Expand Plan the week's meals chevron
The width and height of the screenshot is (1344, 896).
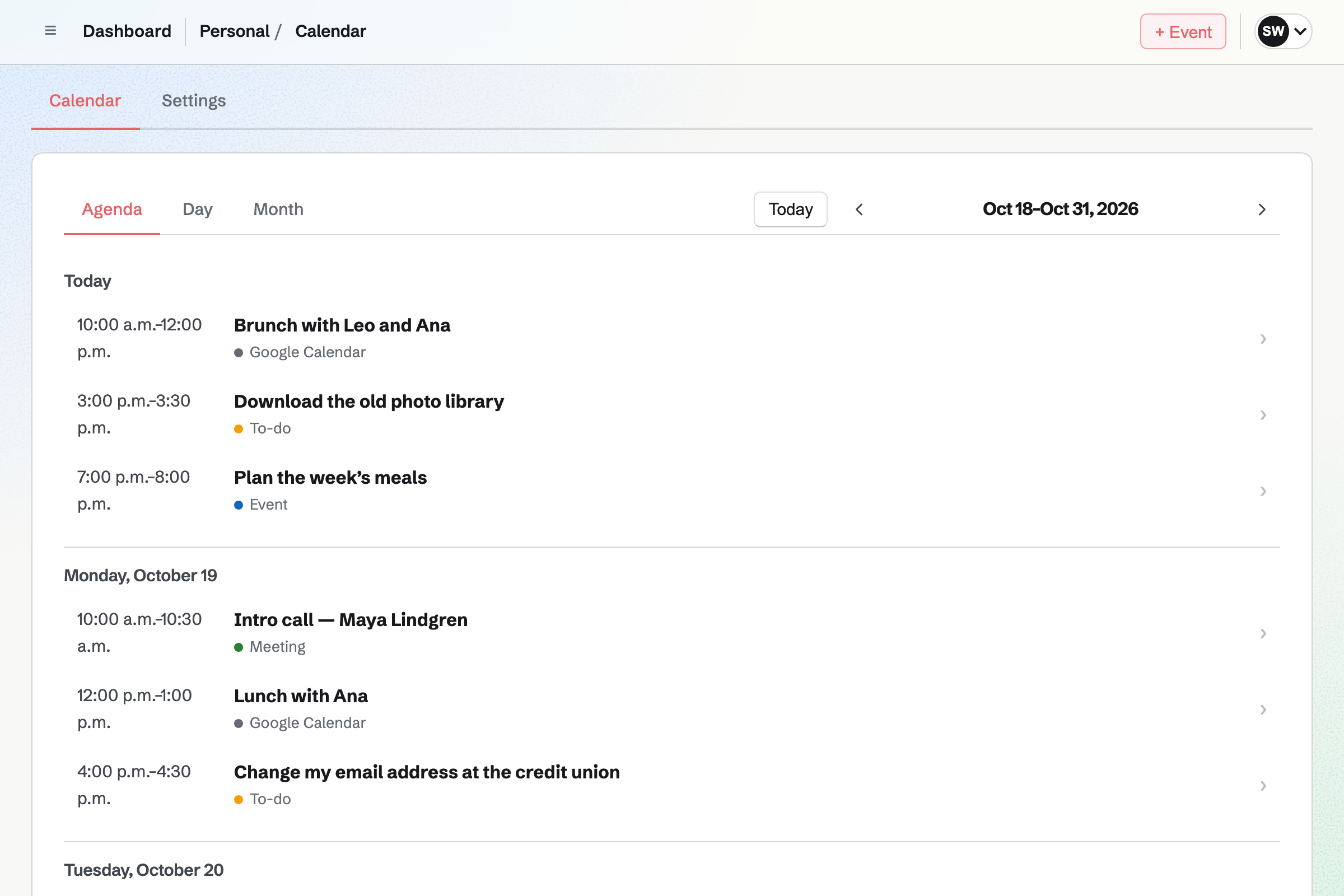pyautogui.click(x=1263, y=492)
